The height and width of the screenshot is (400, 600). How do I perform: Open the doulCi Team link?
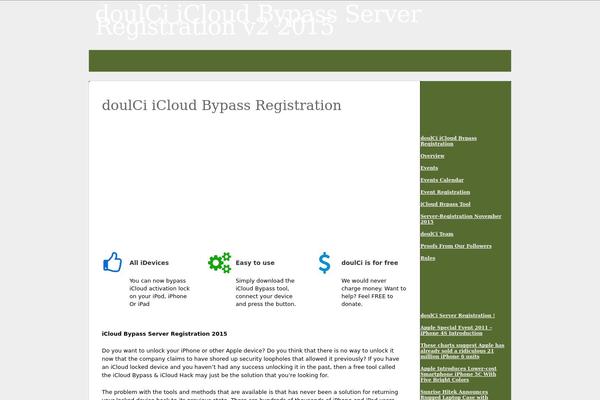437,234
